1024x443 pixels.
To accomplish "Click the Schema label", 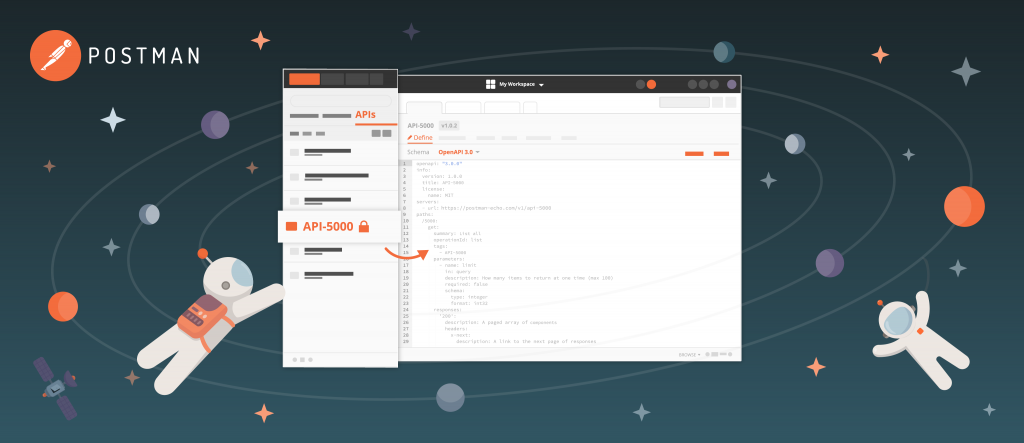I will 419,152.
